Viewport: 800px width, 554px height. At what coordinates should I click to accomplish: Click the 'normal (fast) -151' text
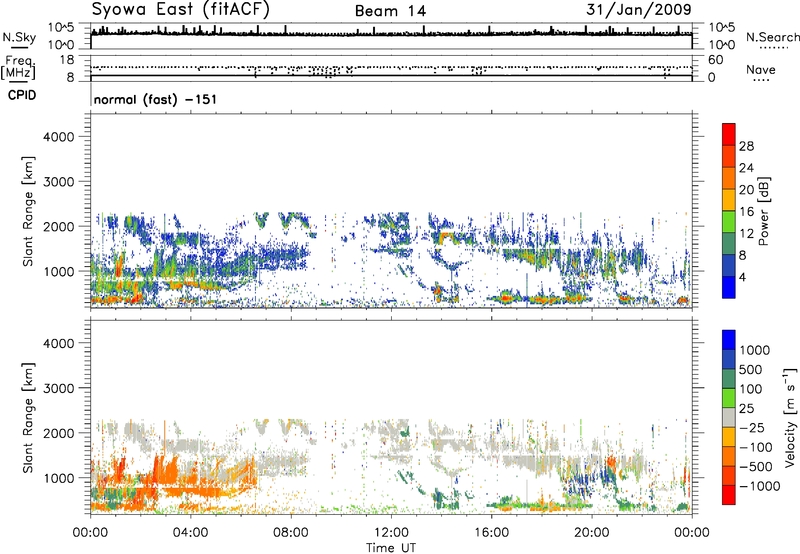(x=155, y=99)
